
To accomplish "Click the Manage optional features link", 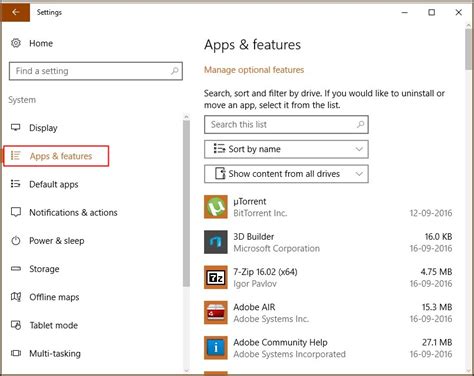I will (254, 70).
